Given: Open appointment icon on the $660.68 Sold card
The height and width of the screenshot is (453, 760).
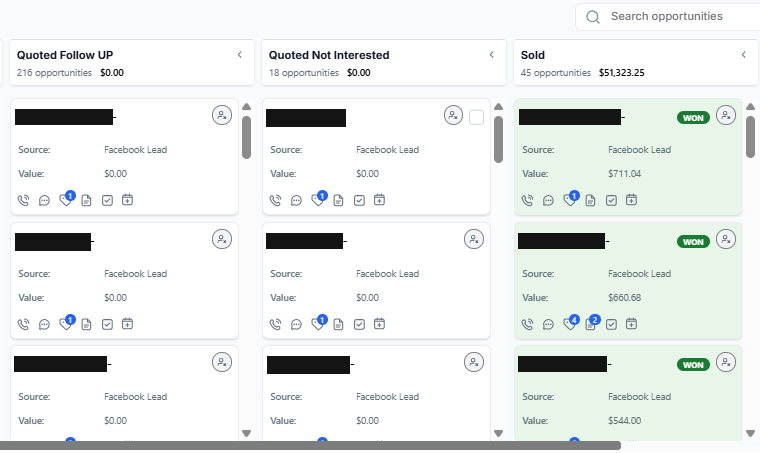Looking at the screenshot, I should tap(631, 324).
